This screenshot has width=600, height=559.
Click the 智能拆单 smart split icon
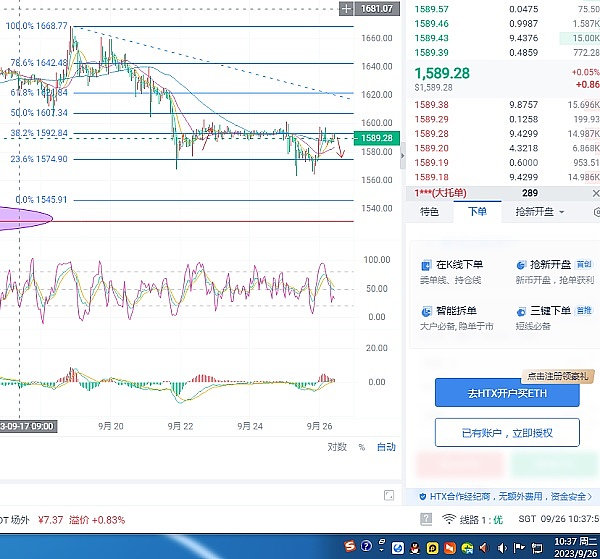click(425, 311)
